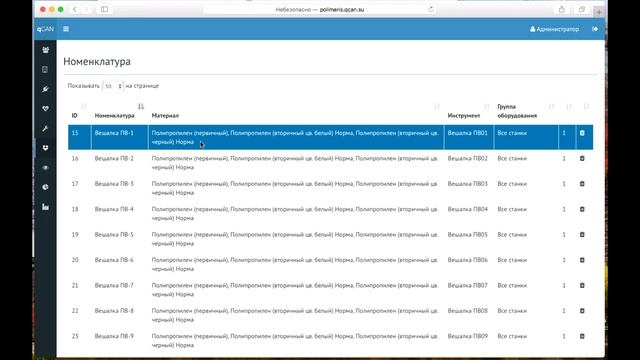The height and width of the screenshot is (360, 640).
Task: Click the address bar polimeris.qcan.su
Action: coord(320,9)
